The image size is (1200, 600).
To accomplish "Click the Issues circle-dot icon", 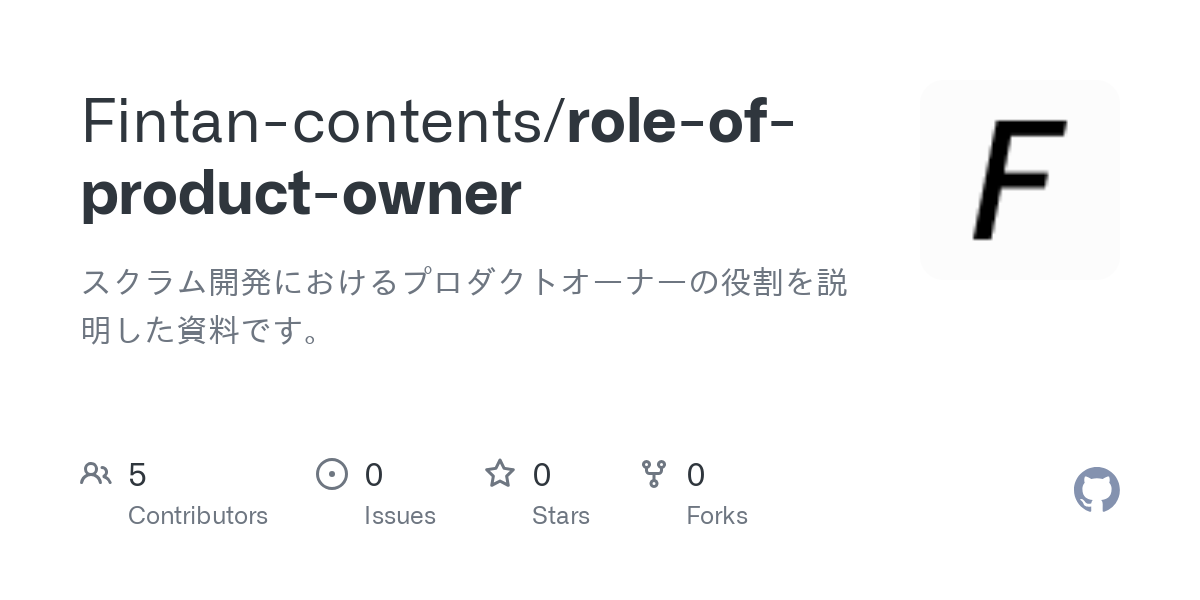I will pyautogui.click(x=332, y=474).
